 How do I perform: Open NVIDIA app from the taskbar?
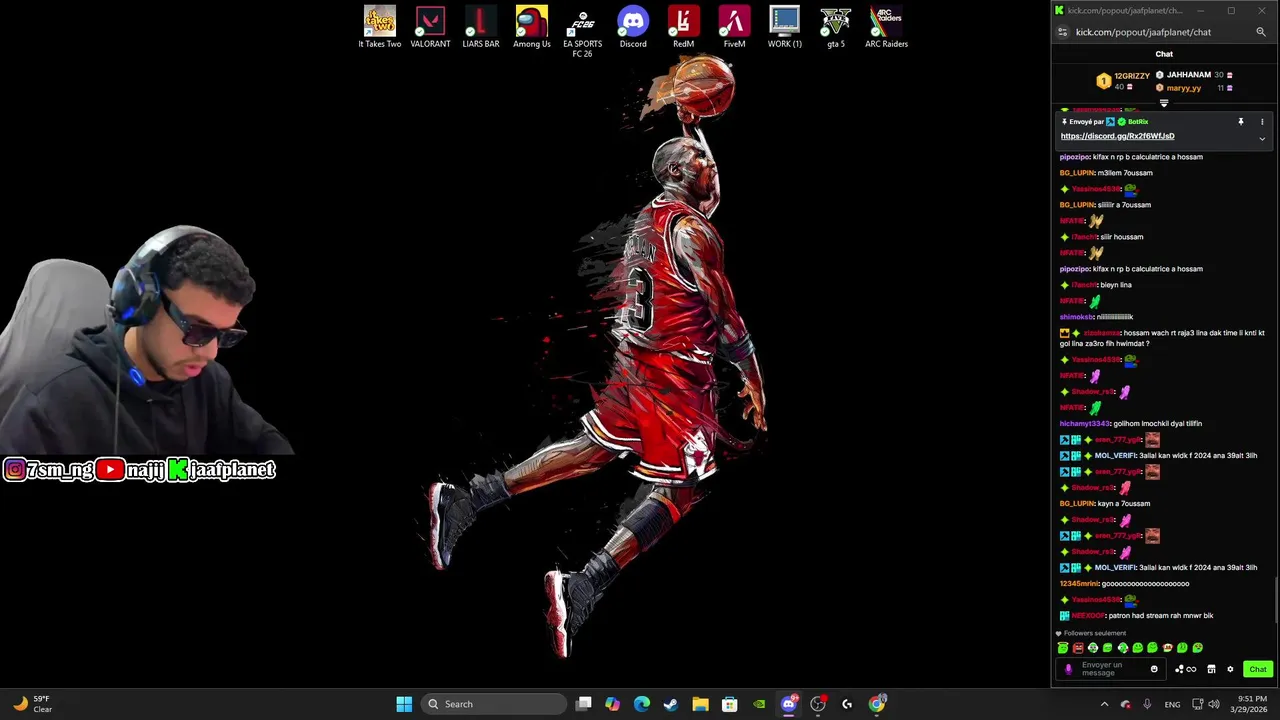pos(759,704)
